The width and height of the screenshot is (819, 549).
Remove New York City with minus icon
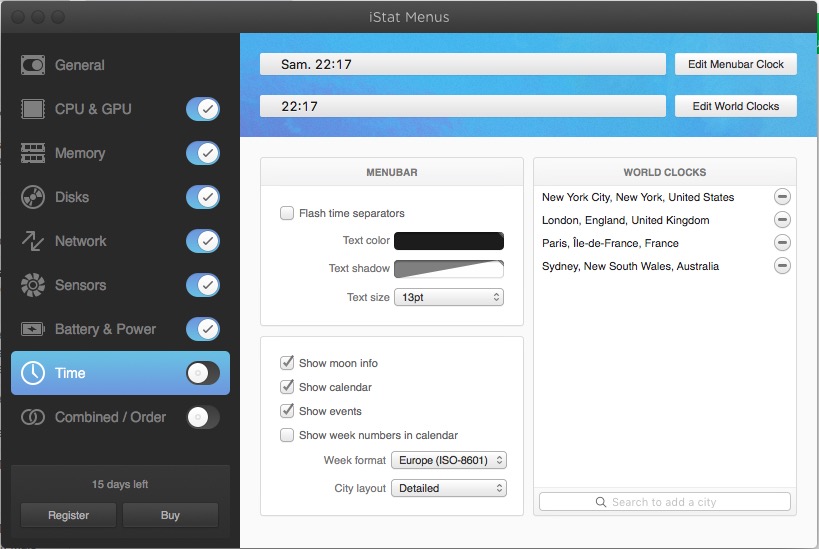(782, 197)
